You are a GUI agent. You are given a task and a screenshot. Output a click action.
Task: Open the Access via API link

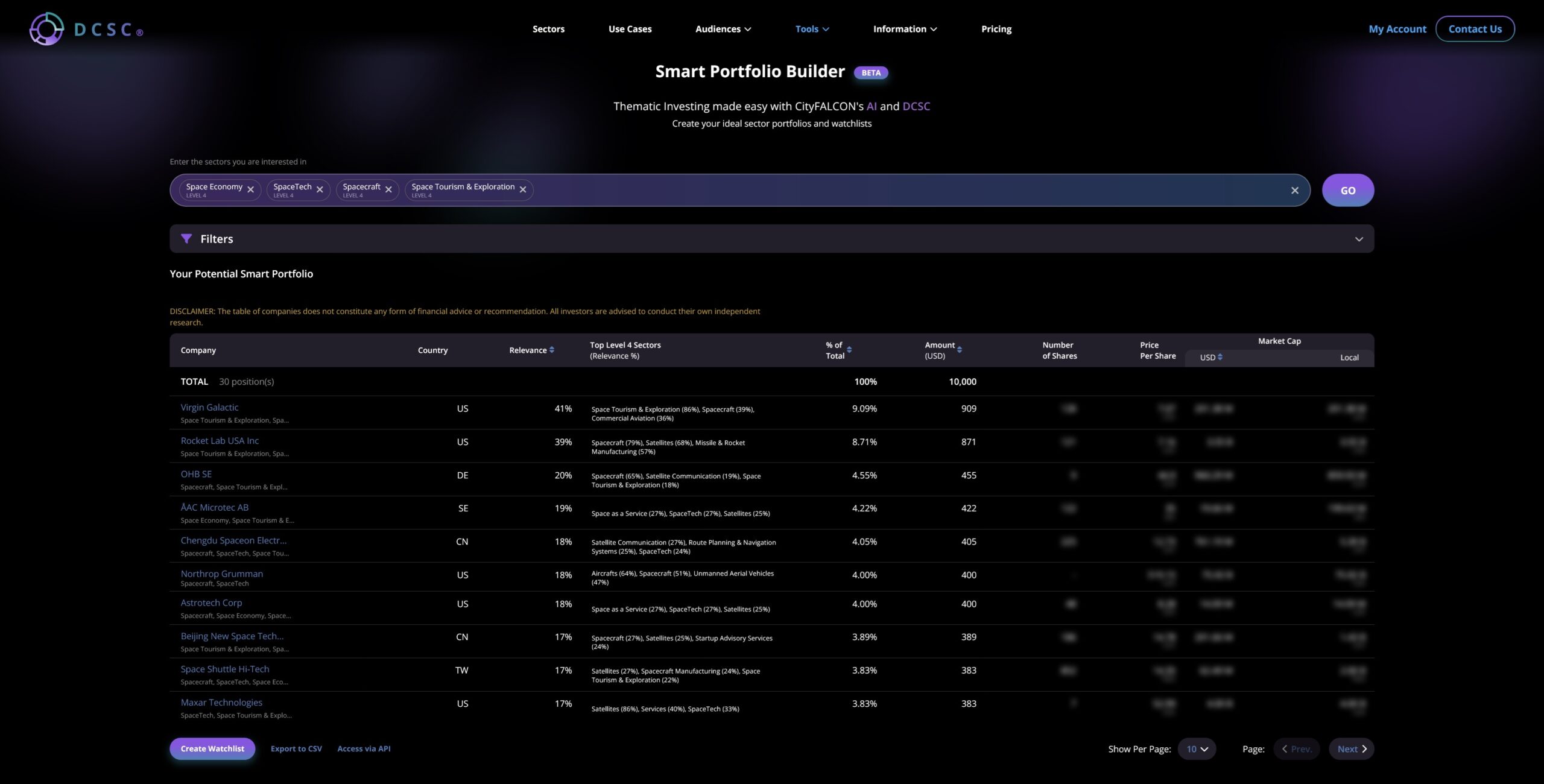click(364, 749)
